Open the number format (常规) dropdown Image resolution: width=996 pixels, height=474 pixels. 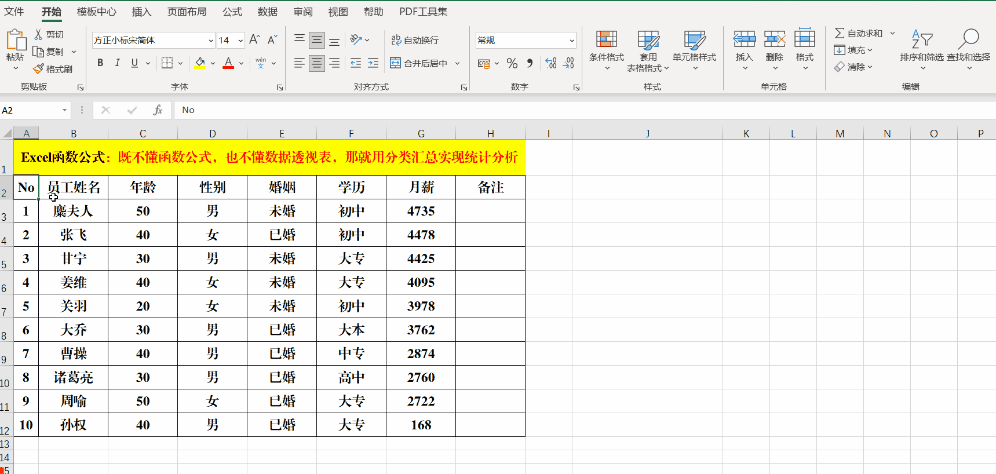pyautogui.click(x=572, y=40)
